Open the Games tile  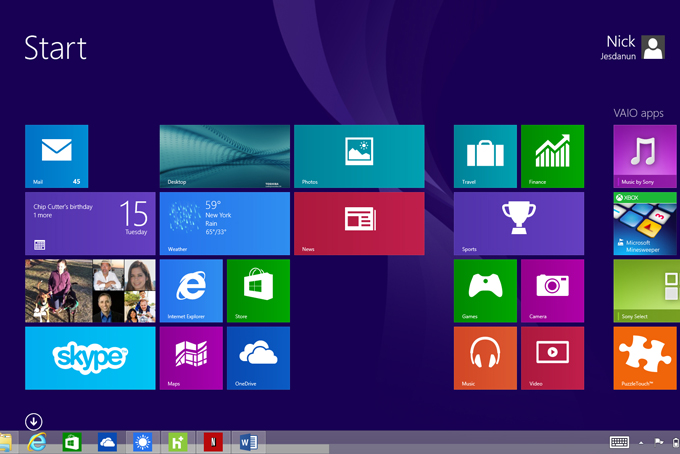485,291
